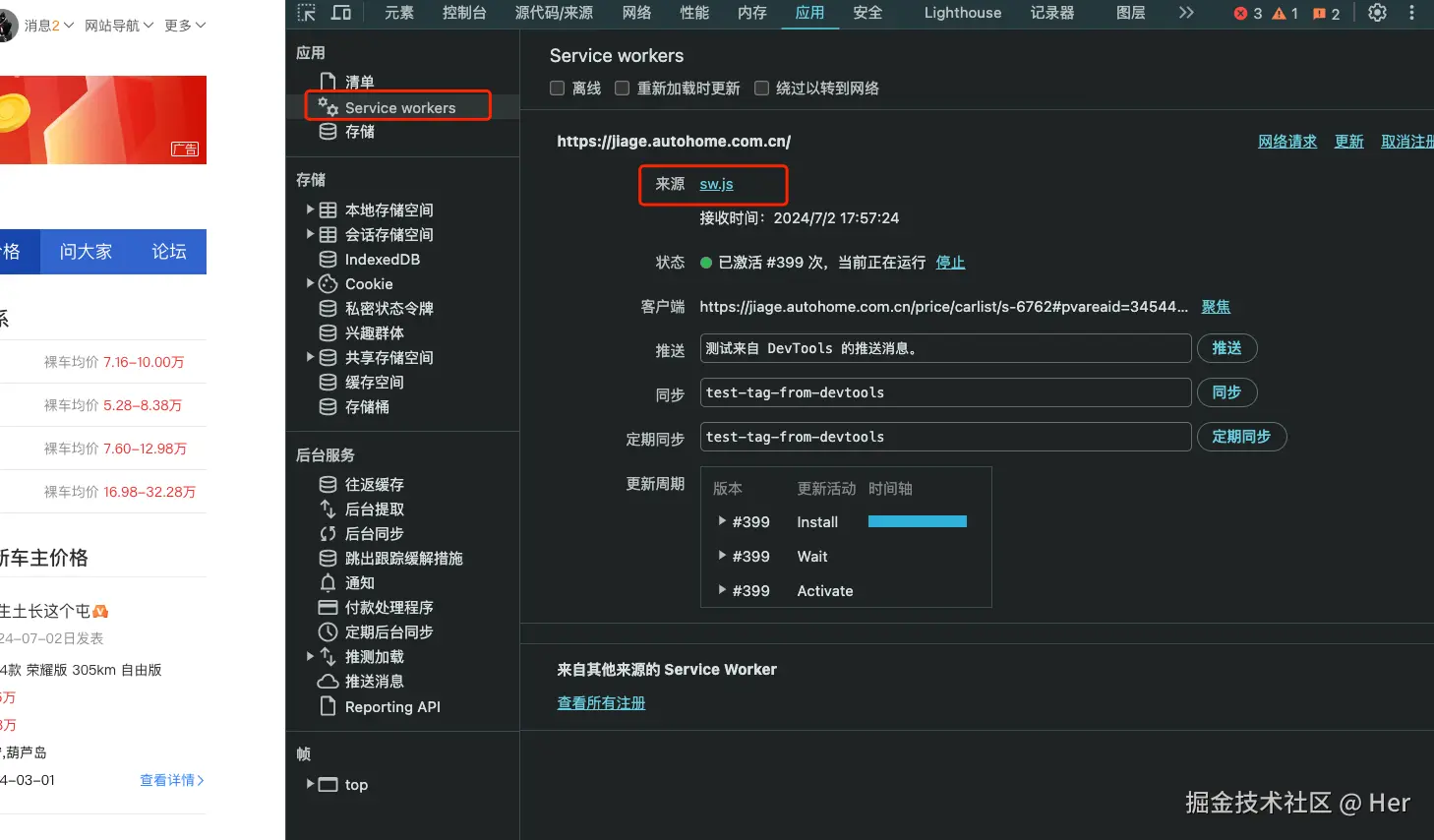Switch to the Lighthouse tab

963,13
